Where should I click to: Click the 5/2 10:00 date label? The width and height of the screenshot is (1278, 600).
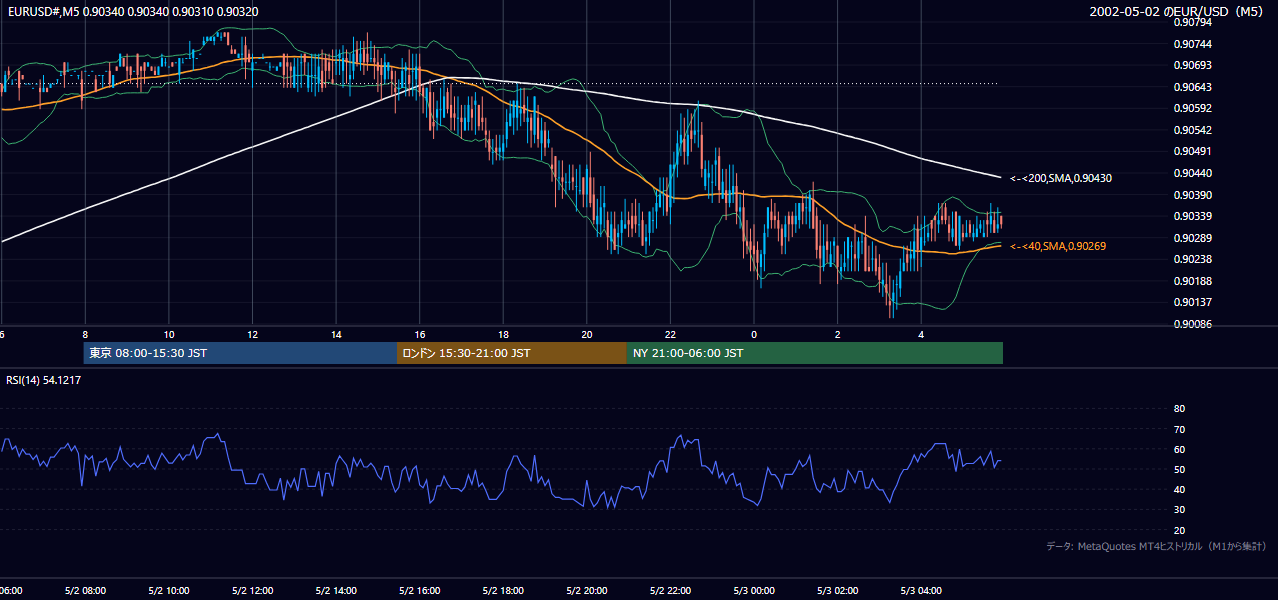point(169,591)
